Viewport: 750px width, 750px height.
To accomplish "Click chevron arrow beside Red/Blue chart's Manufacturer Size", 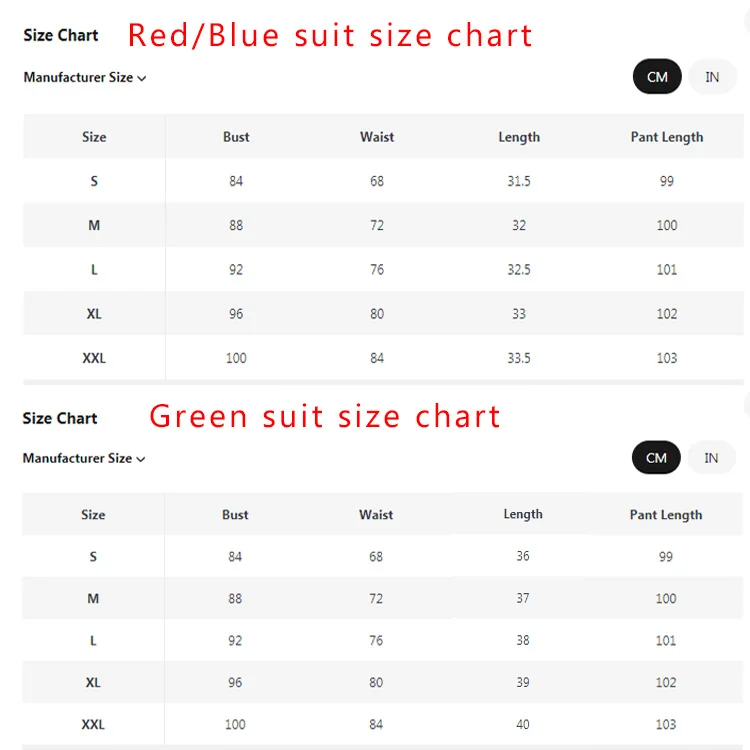I will [x=142, y=78].
